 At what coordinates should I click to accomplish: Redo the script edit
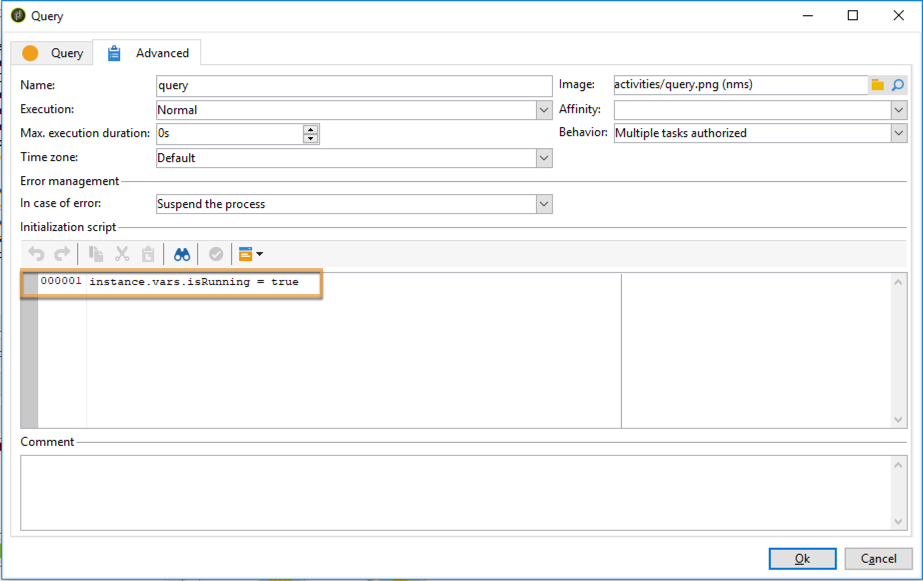click(62, 254)
